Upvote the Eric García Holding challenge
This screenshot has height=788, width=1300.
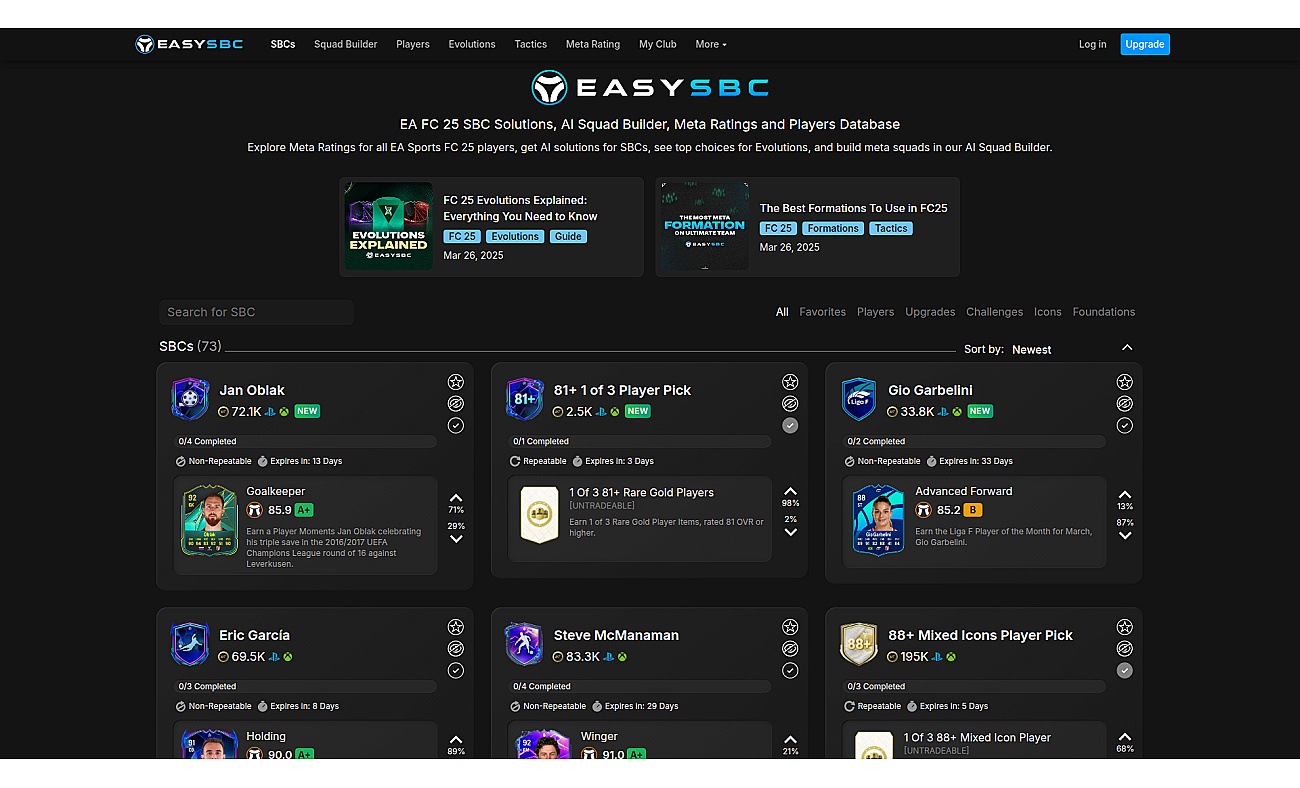point(456,740)
